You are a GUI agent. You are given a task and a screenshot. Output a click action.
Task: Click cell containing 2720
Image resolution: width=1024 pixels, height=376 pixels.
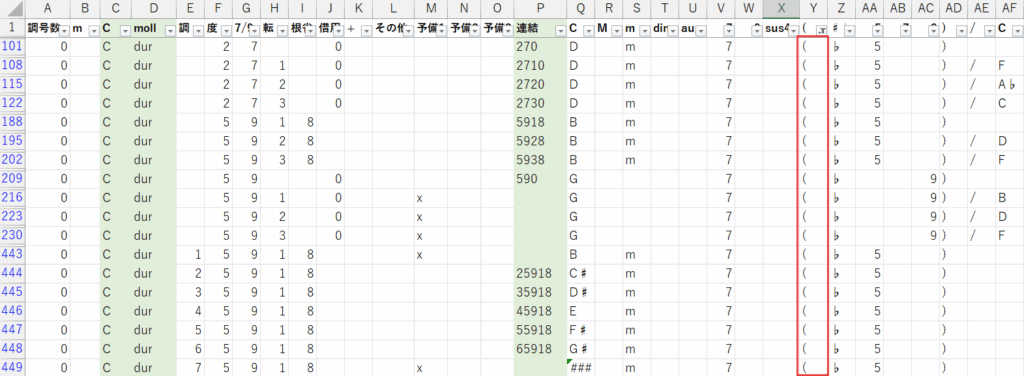[540, 85]
